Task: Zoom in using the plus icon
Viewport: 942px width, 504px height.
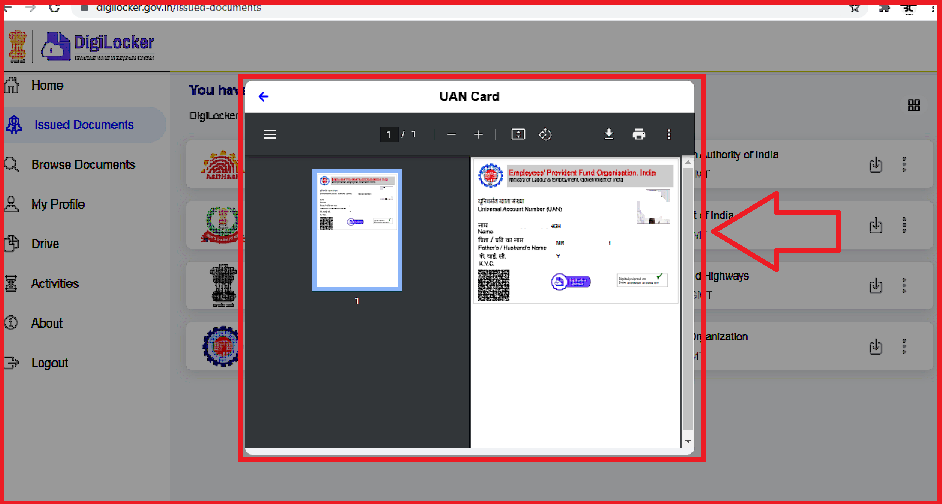Action: [x=478, y=134]
